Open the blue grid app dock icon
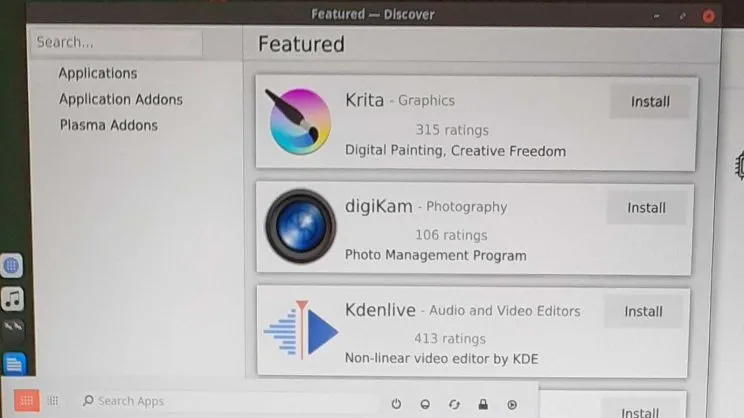The width and height of the screenshot is (744, 418). click(x=12, y=265)
